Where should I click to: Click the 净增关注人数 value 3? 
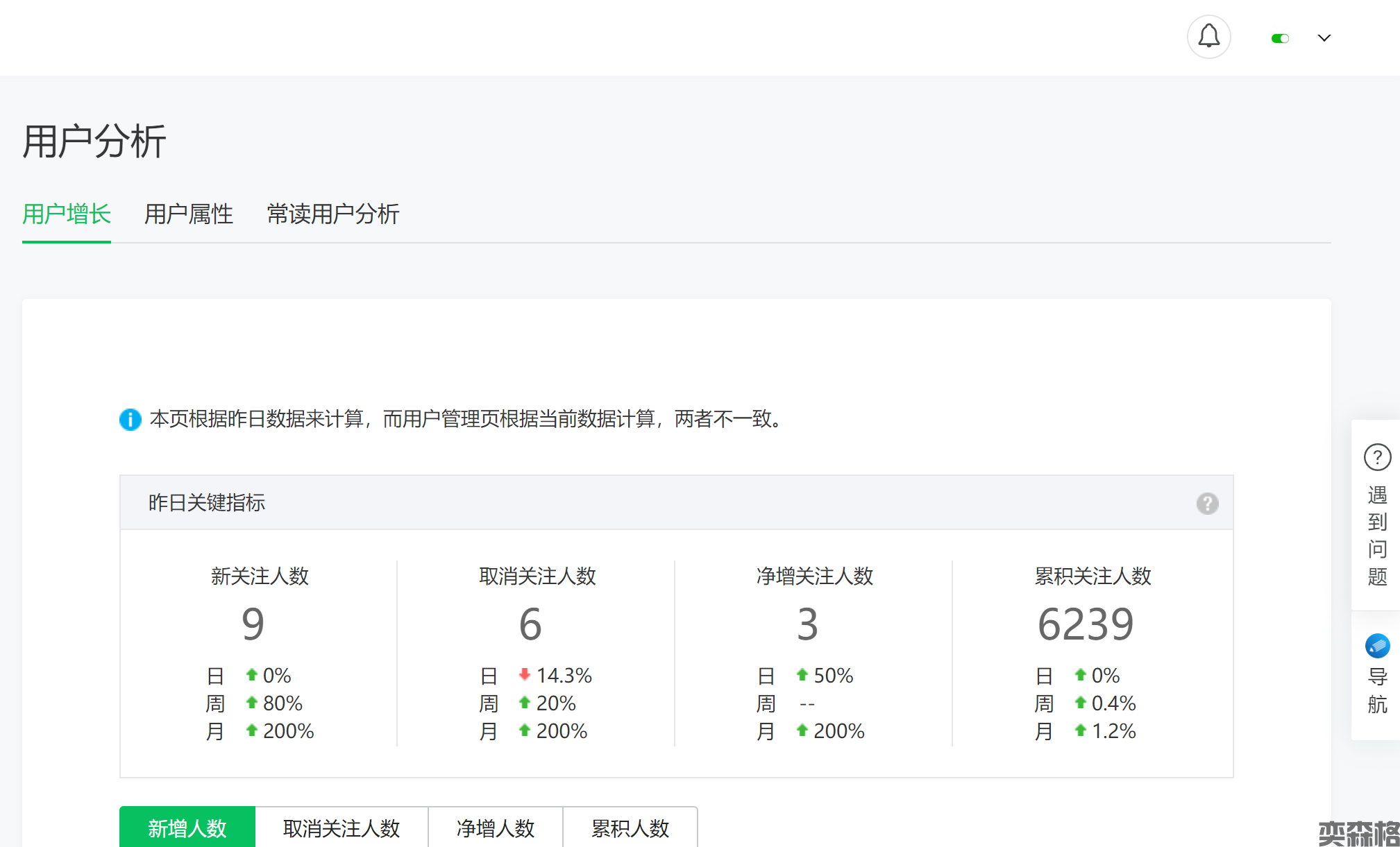[x=807, y=624]
